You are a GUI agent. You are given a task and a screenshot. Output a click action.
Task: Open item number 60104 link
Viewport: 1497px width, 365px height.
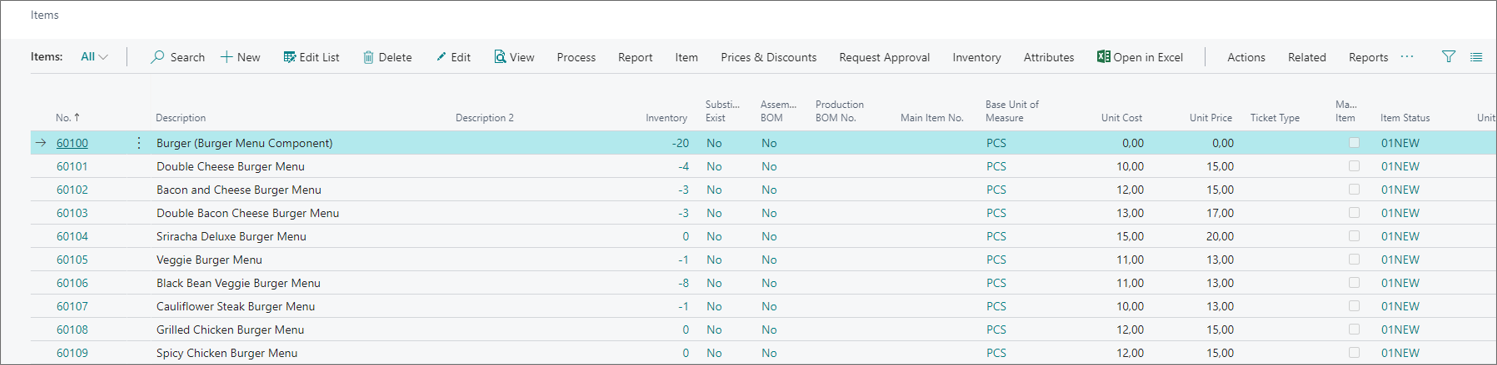[72, 236]
